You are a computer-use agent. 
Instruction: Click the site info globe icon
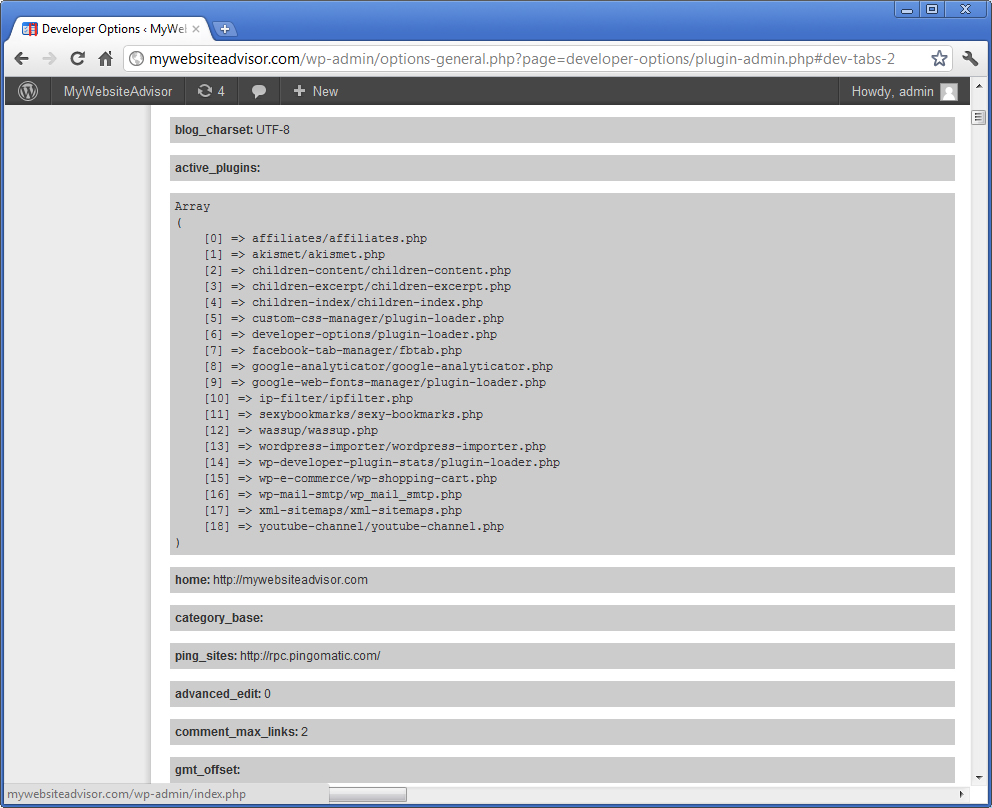click(x=136, y=59)
